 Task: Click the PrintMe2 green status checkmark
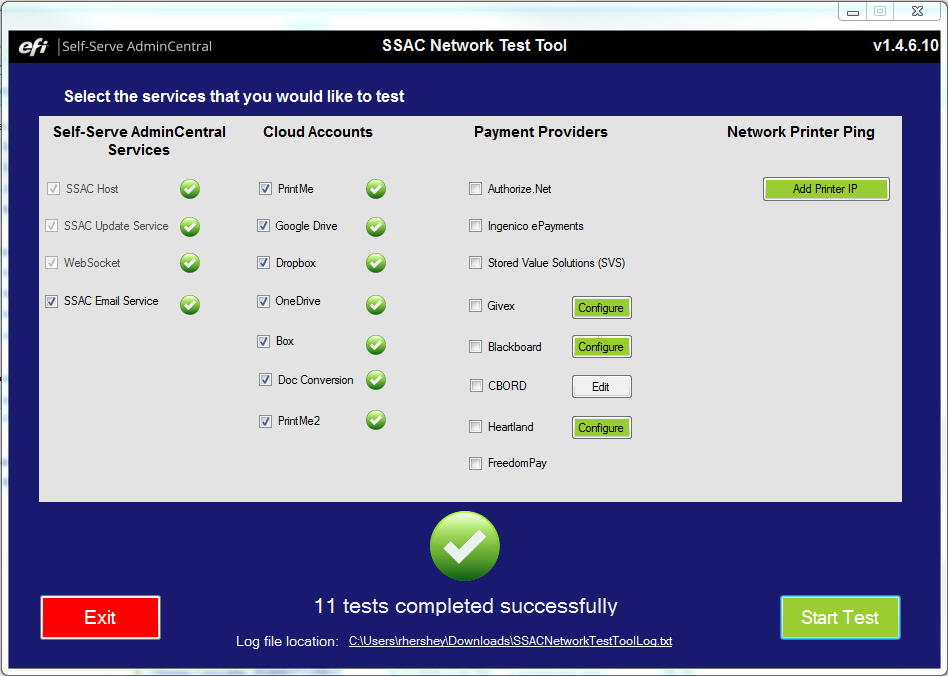click(x=376, y=420)
